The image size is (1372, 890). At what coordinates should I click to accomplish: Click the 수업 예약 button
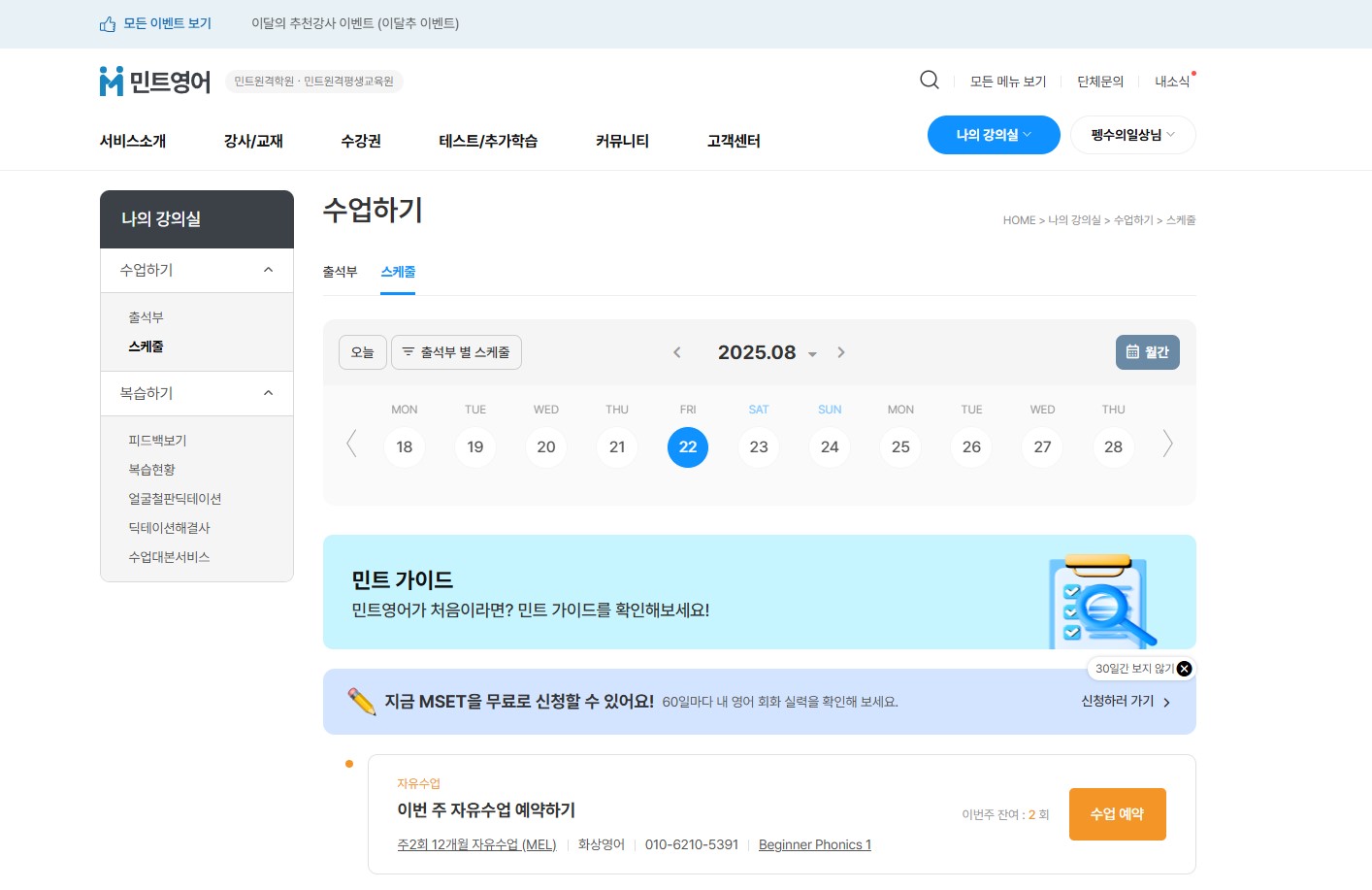coord(1117,814)
